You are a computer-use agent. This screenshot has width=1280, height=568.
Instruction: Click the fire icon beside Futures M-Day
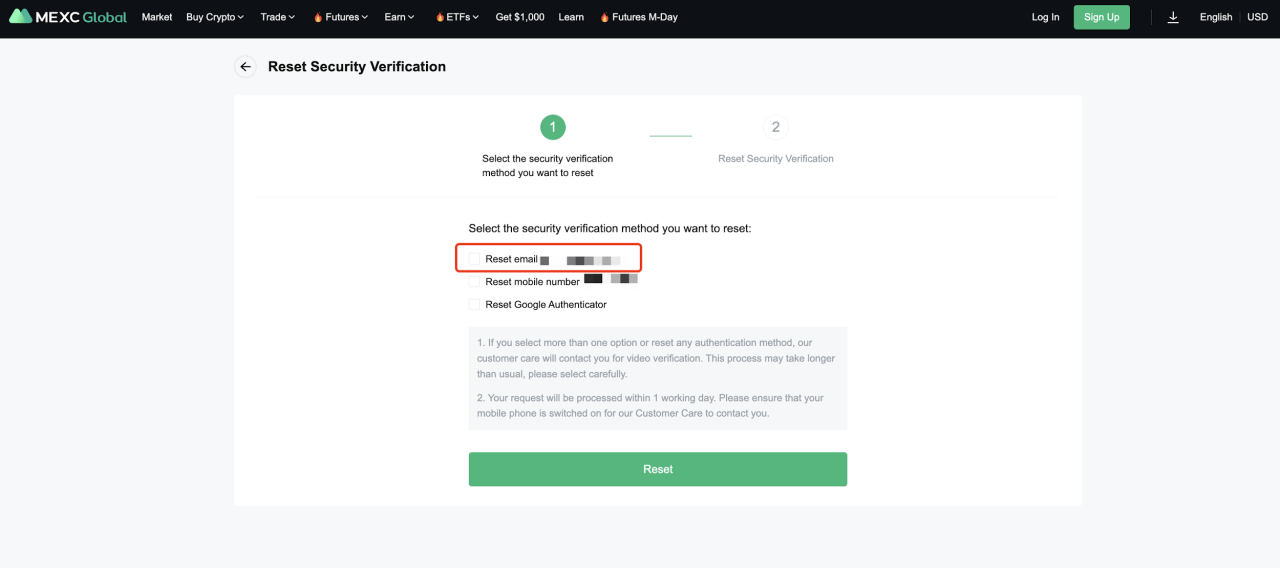pos(605,17)
